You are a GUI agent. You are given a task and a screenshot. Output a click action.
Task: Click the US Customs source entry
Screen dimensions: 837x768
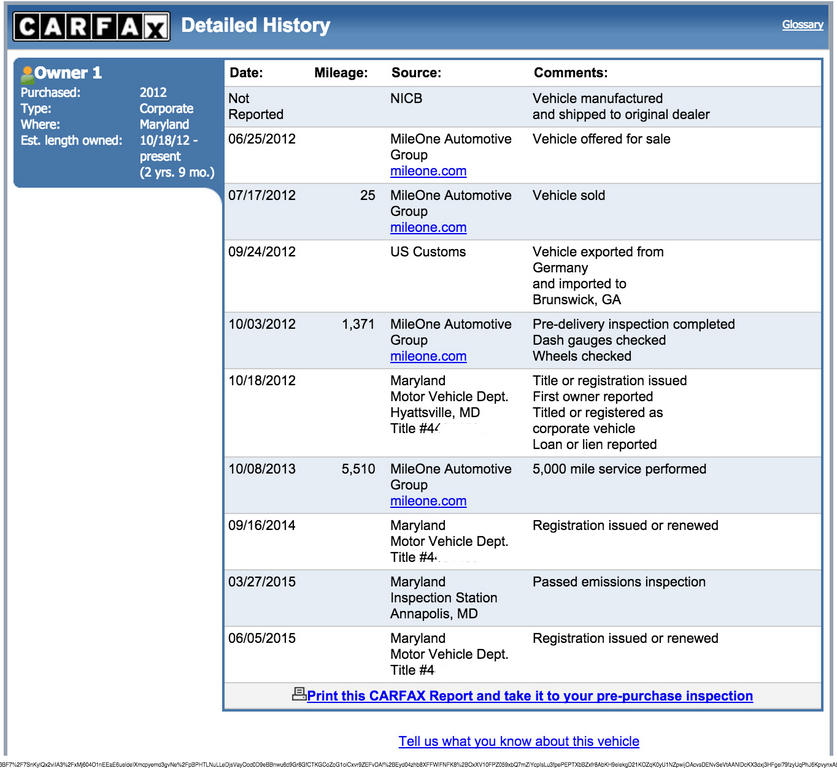pyautogui.click(x=428, y=252)
